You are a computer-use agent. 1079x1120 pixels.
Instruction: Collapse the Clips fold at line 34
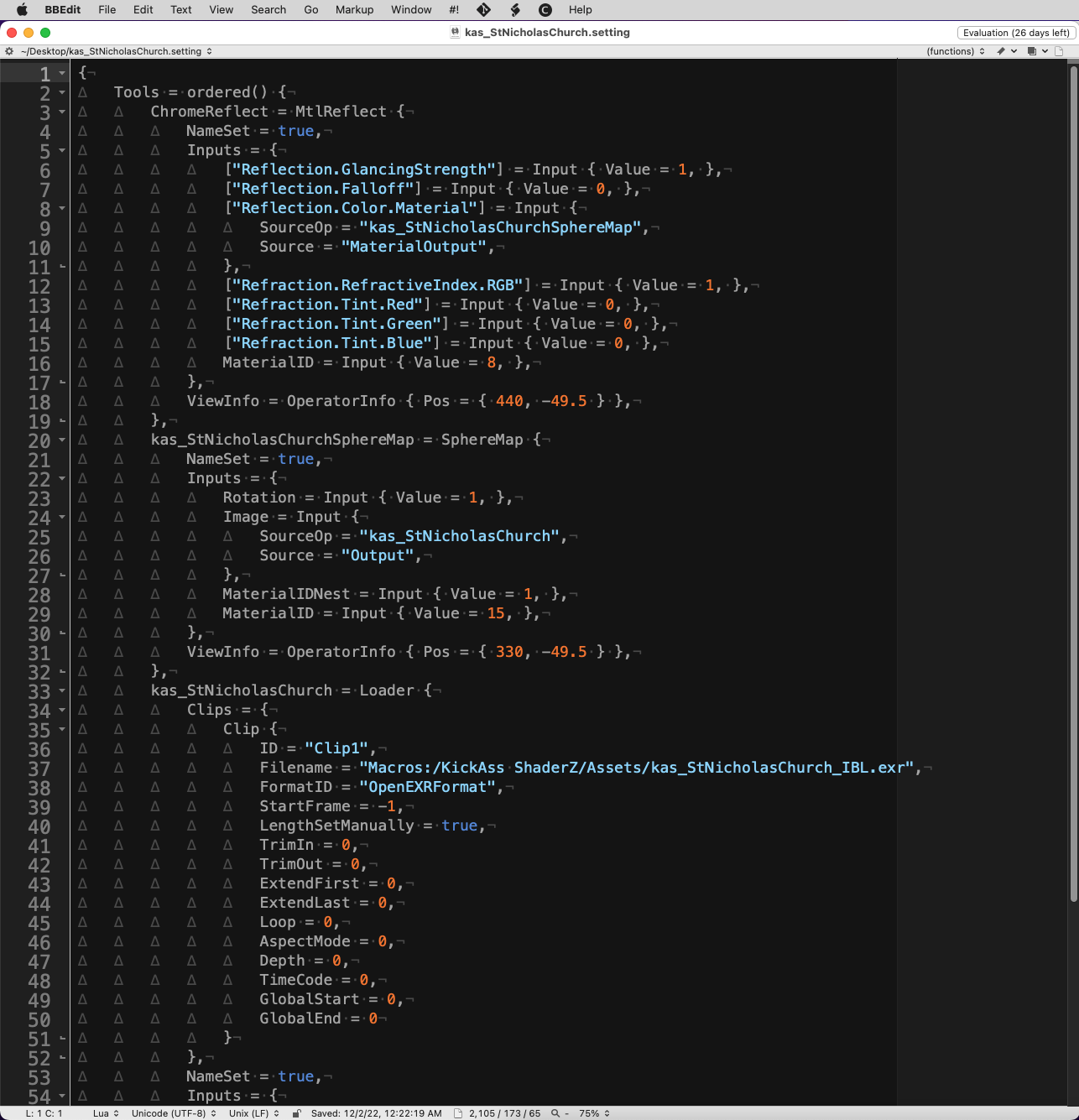coord(62,711)
